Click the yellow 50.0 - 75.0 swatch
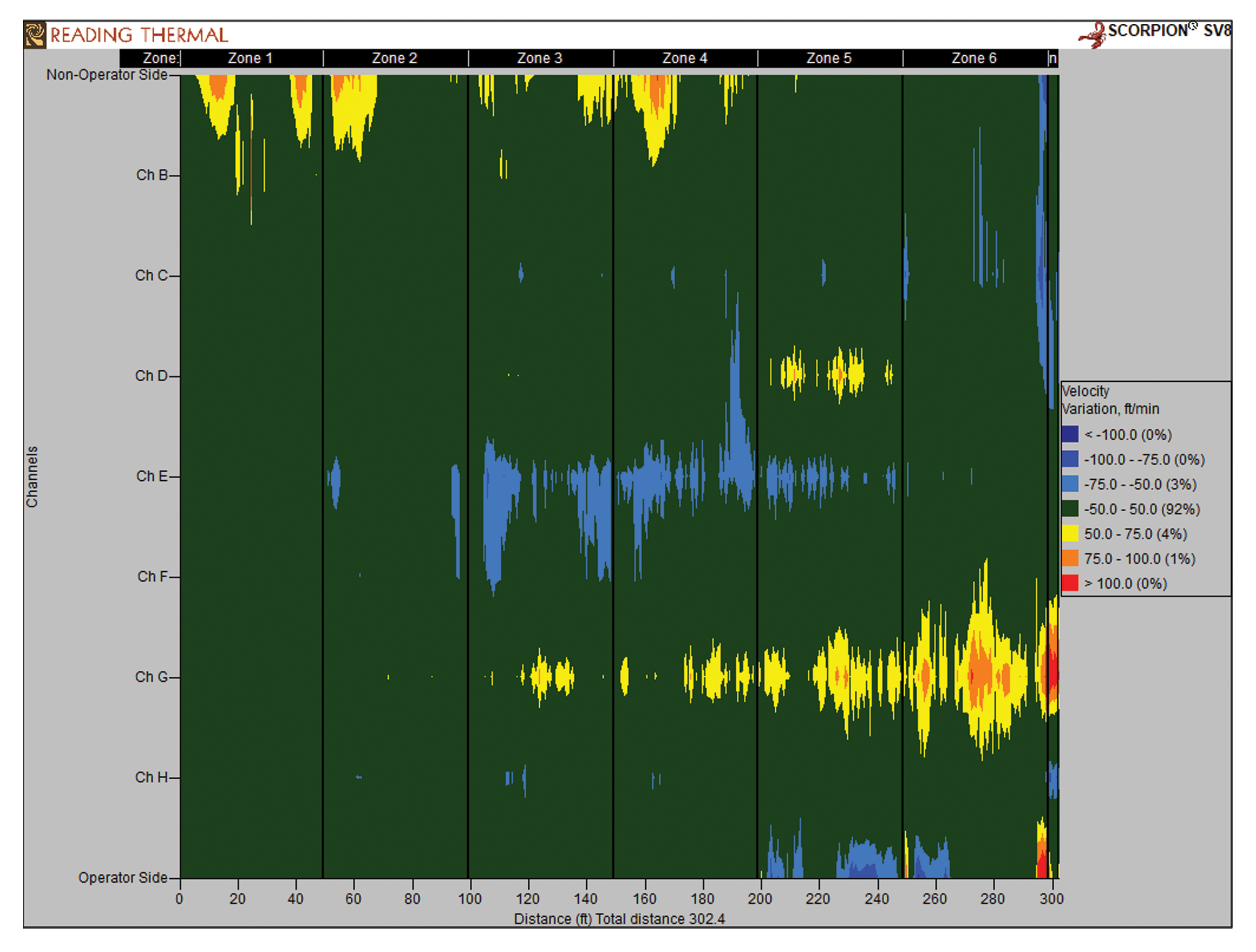Viewport: 1256px width, 952px height. pos(1070,534)
